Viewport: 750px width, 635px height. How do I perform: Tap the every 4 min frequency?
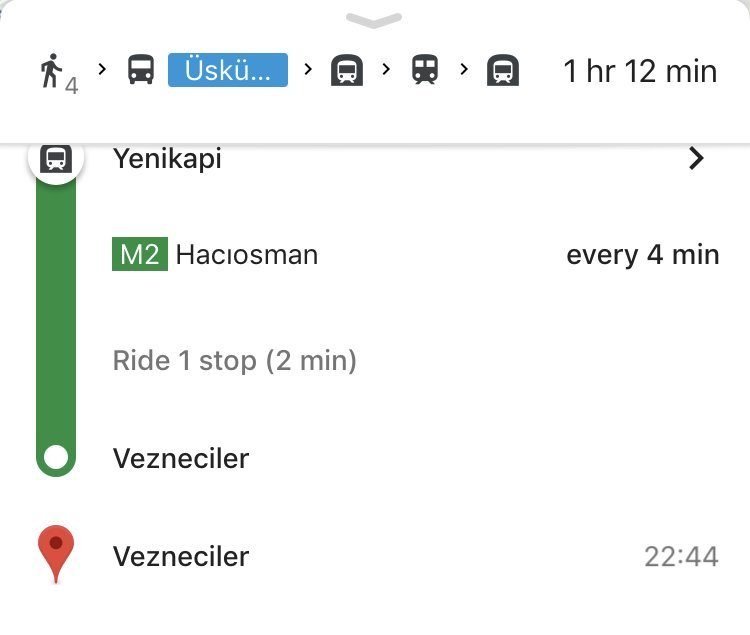point(642,254)
